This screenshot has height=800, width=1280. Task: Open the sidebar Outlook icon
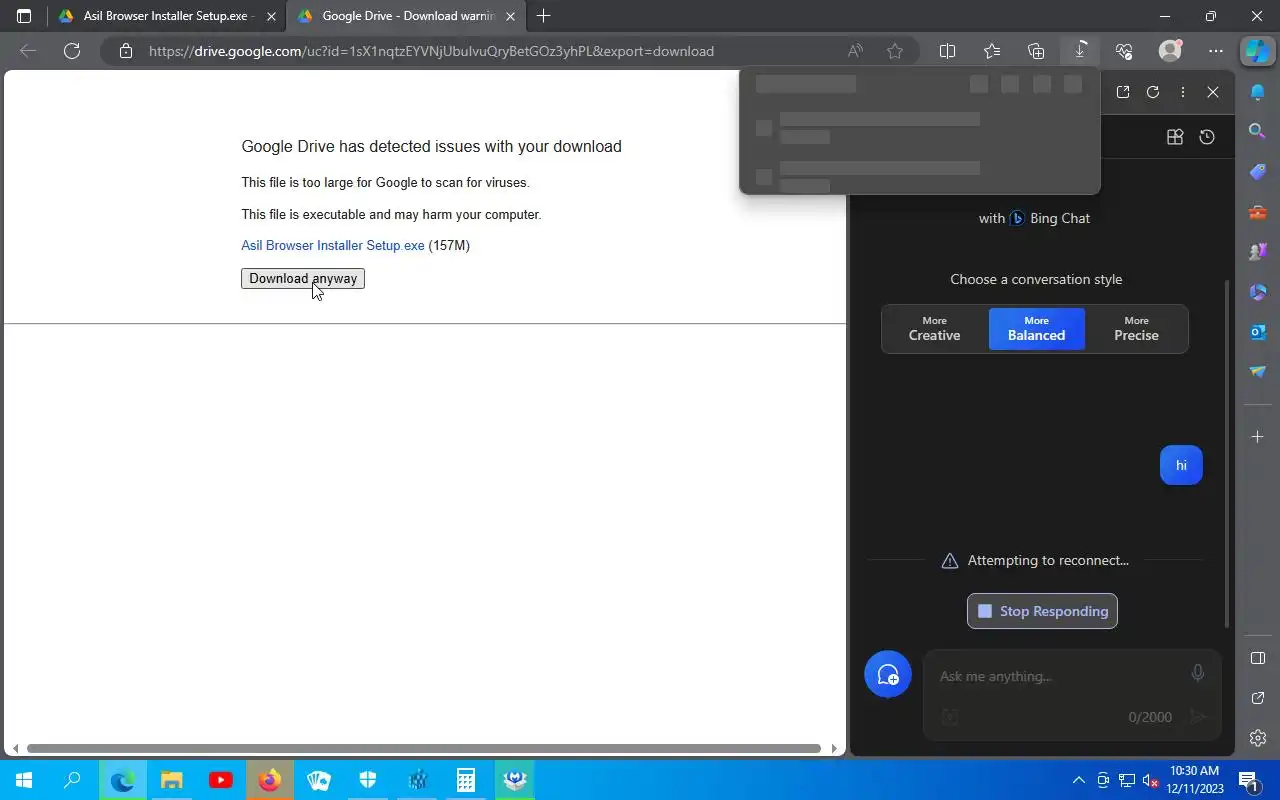point(1258,332)
